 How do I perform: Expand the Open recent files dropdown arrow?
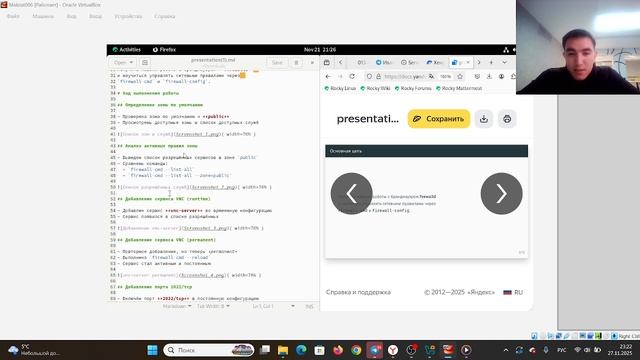(x=131, y=62)
